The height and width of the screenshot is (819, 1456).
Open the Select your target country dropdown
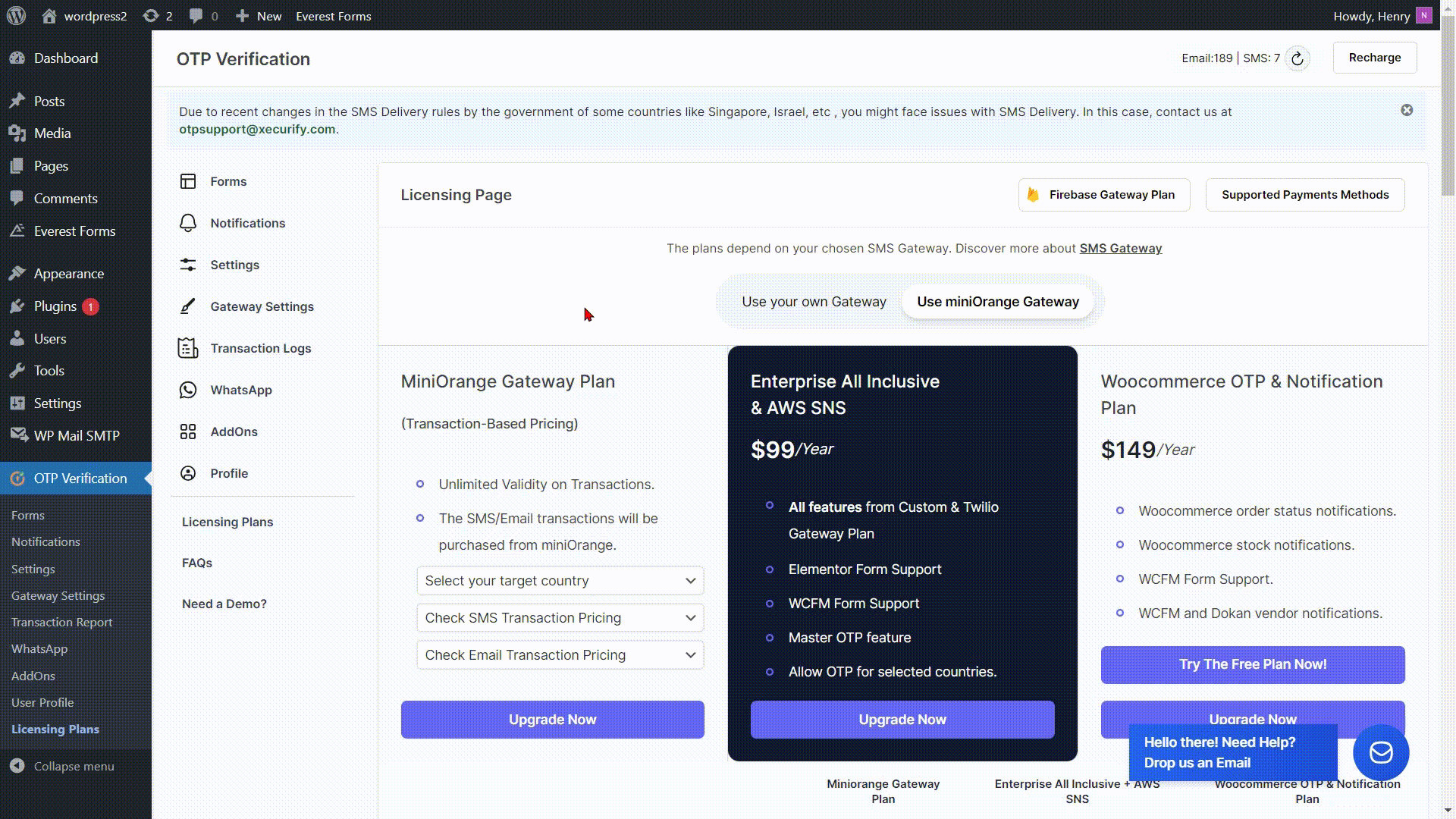click(x=560, y=581)
